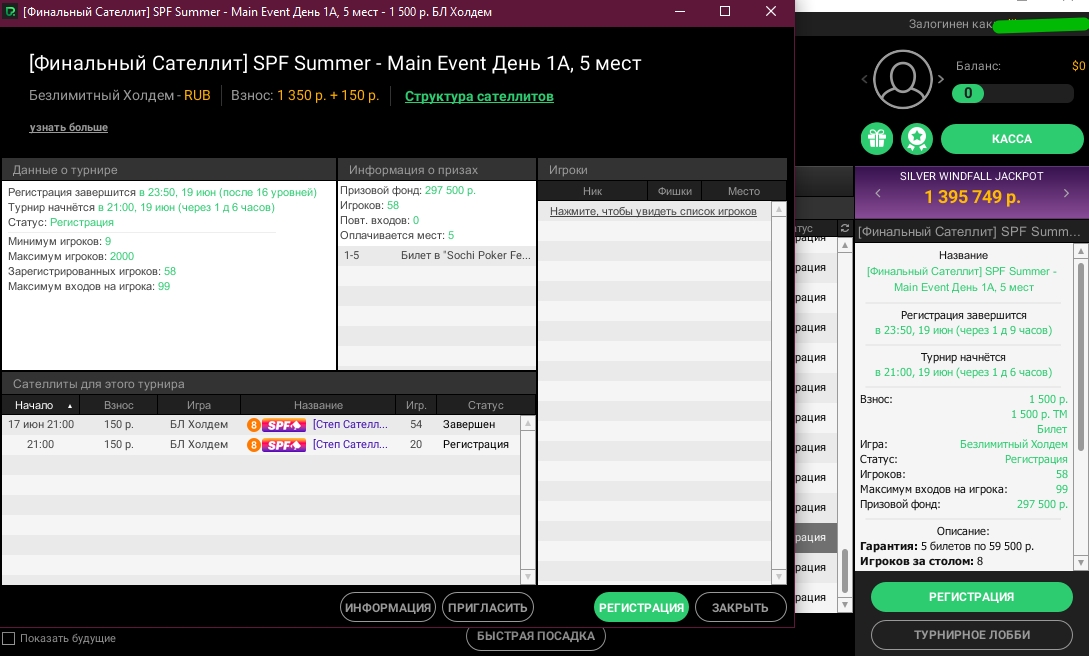This screenshot has height=656, width=1089.
Task: Click the refresh icon in lobby list header
Action: coord(845,228)
